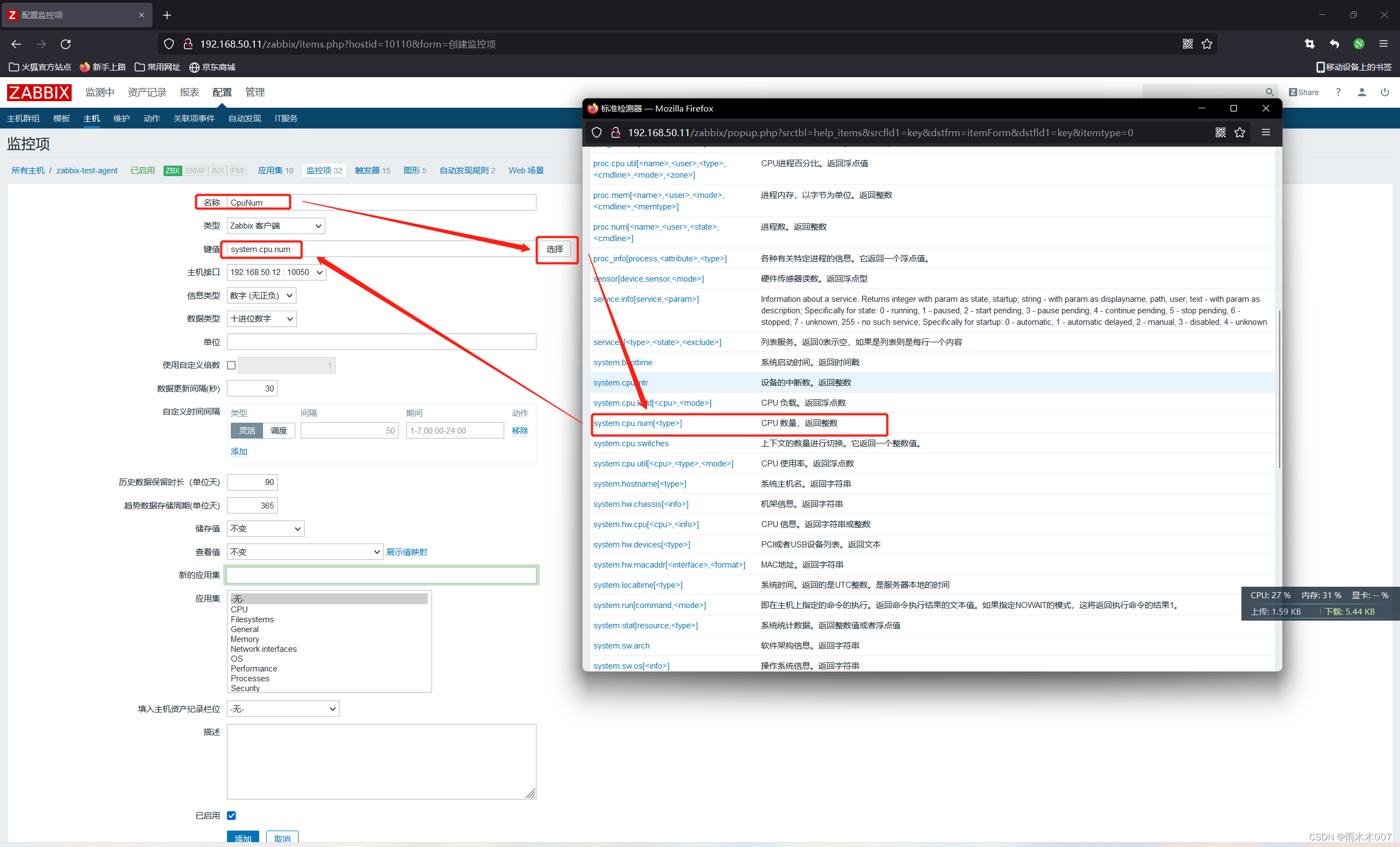1400x847 pixels.
Task: Open the 查看值 dropdown
Action: pyautogui.click(x=305, y=552)
